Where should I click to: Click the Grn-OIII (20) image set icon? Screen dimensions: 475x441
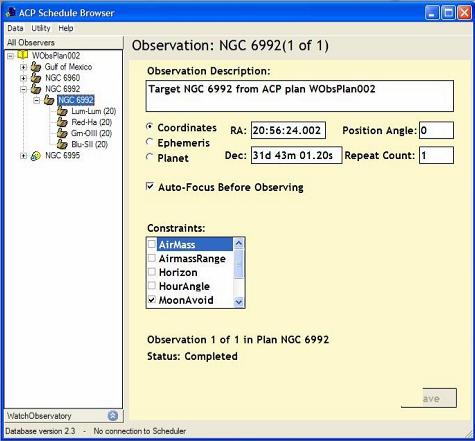click(62, 133)
